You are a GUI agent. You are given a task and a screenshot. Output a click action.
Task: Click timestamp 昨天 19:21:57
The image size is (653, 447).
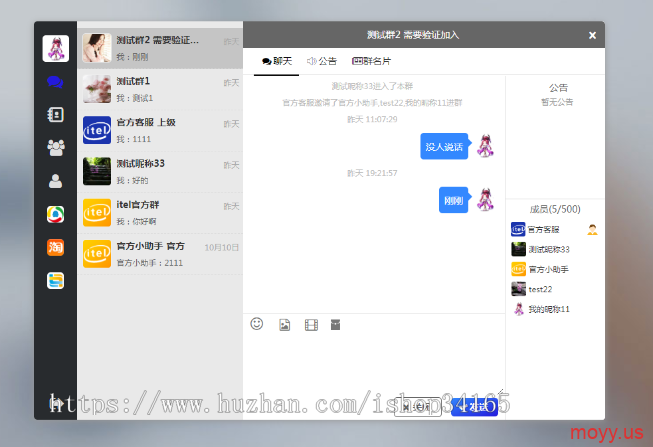click(x=372, y=173)
